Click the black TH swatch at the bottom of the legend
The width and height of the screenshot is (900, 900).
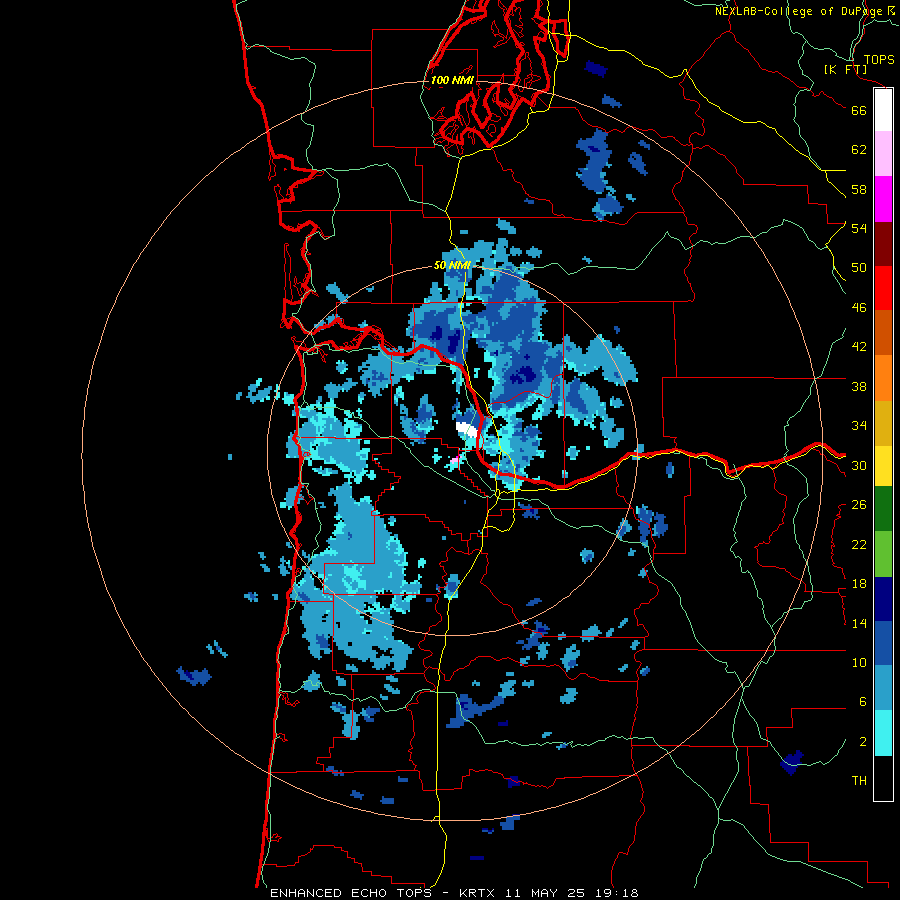(883, 778)
